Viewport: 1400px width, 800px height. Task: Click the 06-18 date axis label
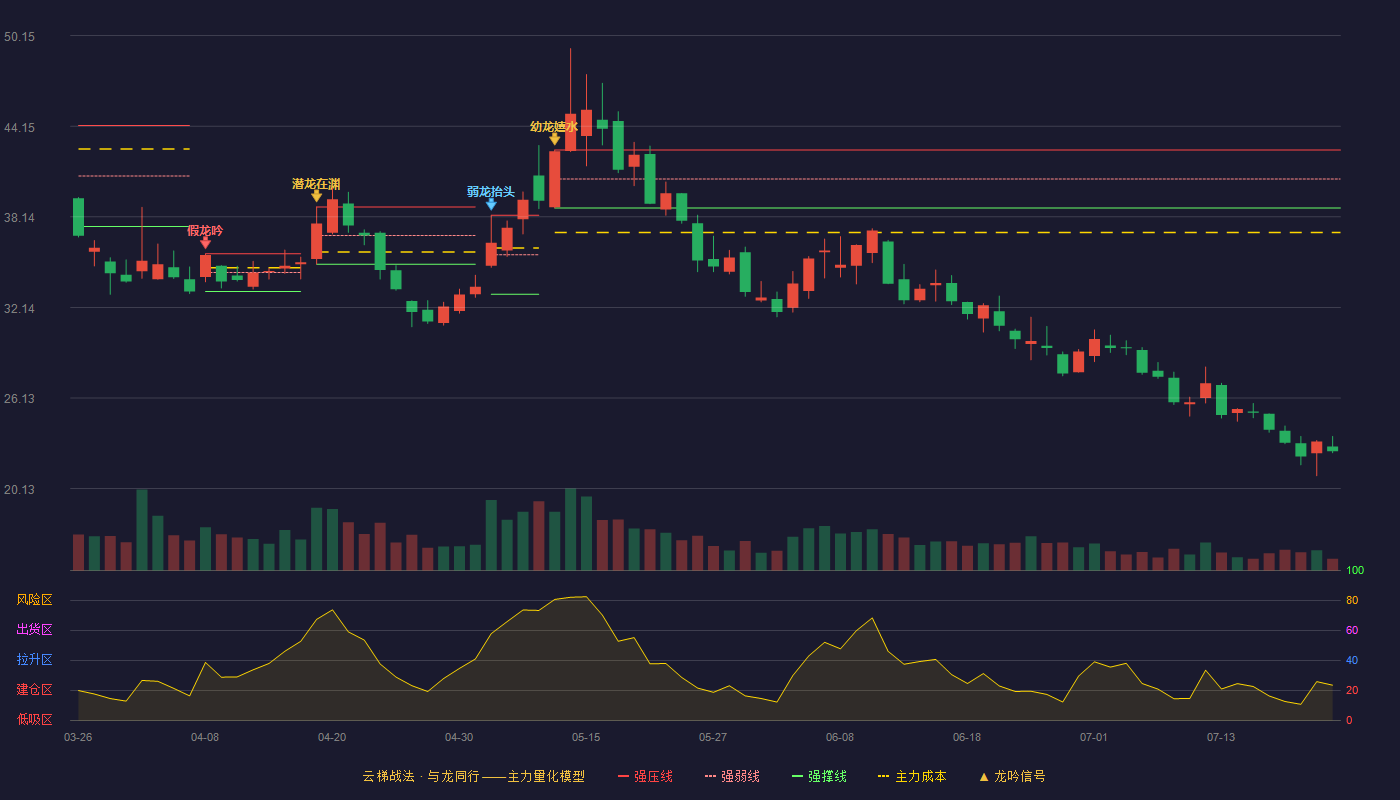[967, 737]
